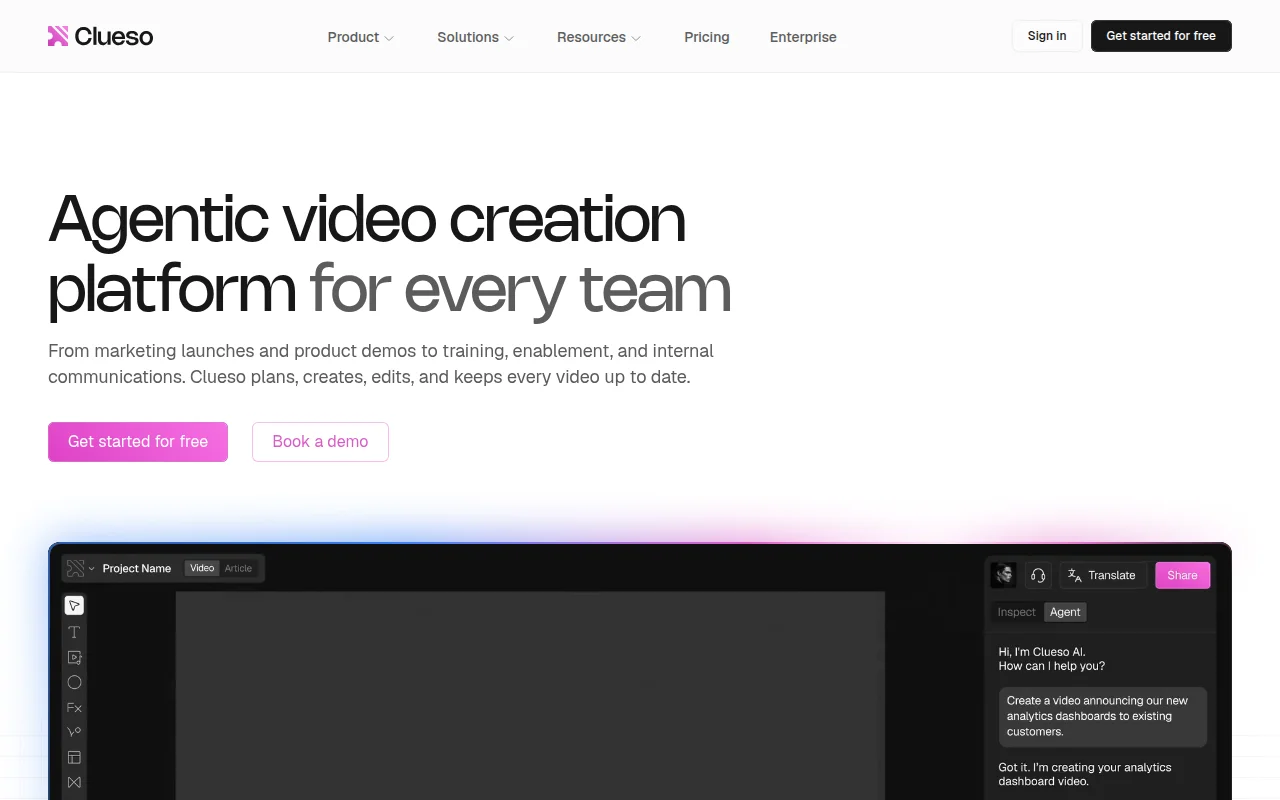Click the pink Share button
The width and height of the screenshot is (1280, 800).
[1182, 575]
